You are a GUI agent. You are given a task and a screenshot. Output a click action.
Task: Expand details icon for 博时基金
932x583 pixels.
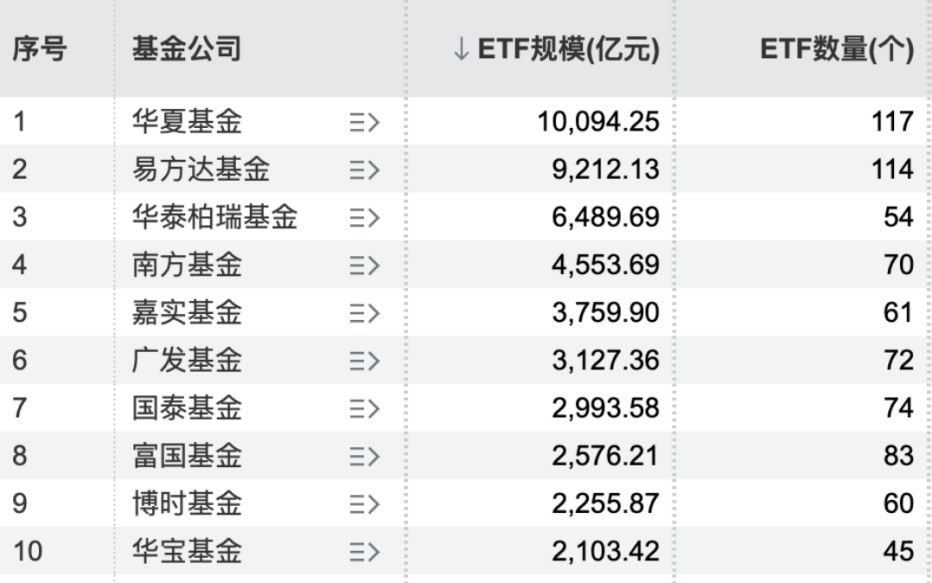[x=364, y=504]
